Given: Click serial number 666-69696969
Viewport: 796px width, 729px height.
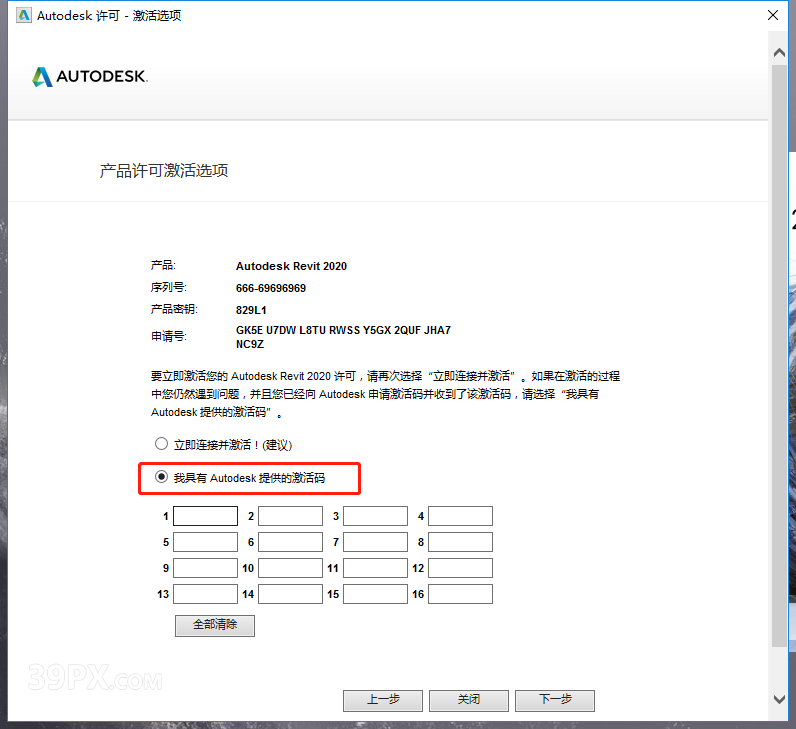Looking at the screenshot, I should 271,288.
